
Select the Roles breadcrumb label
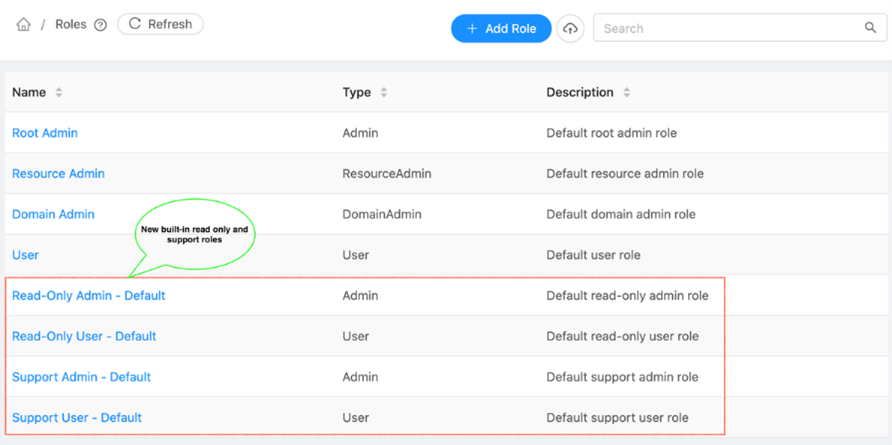pyautogui.click(x=71, y=24)
